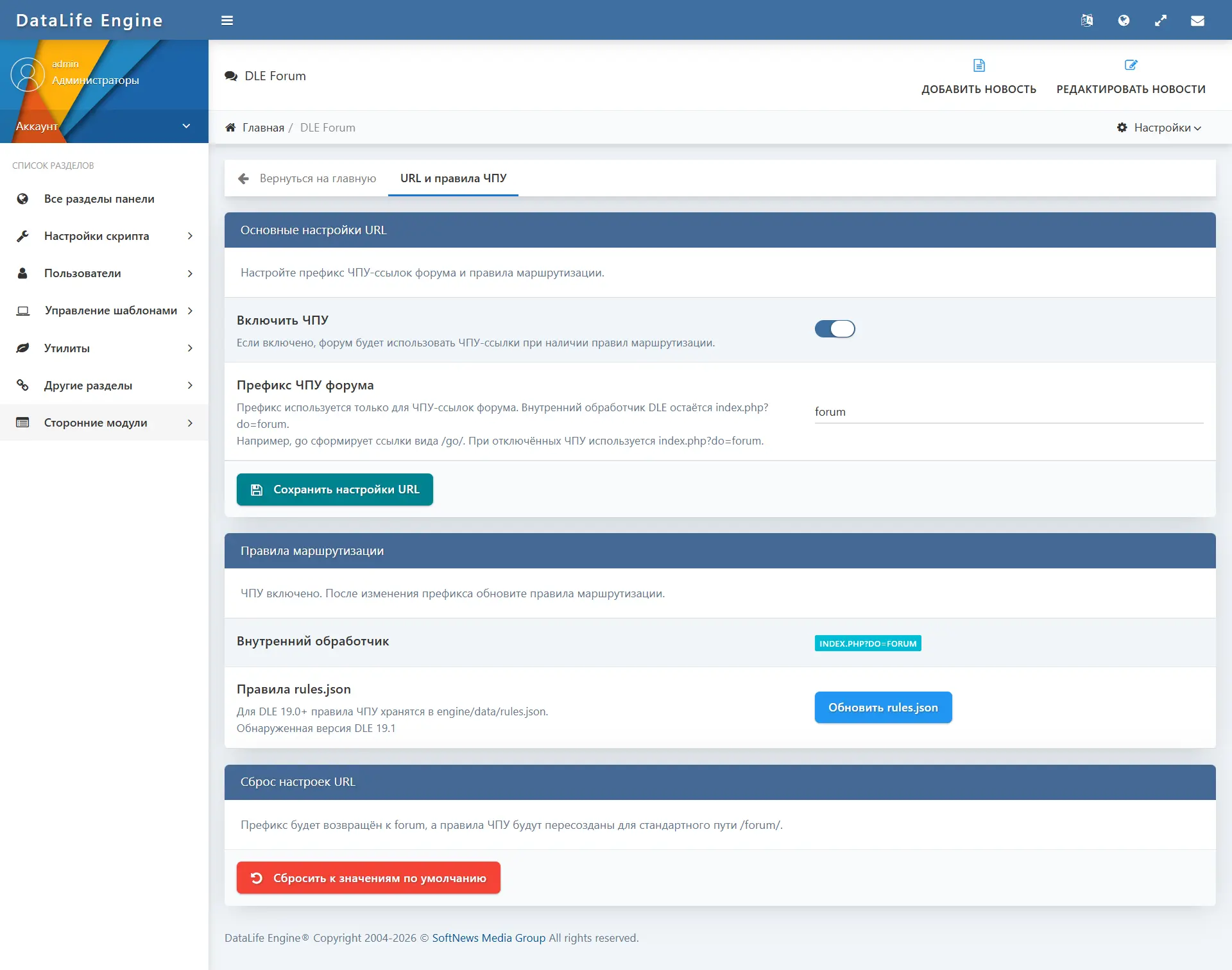Click the list icon for Сторонние модули
The height and width of the screenshot is (970, 1232).
pyautogui.click(x=22, y=422)
